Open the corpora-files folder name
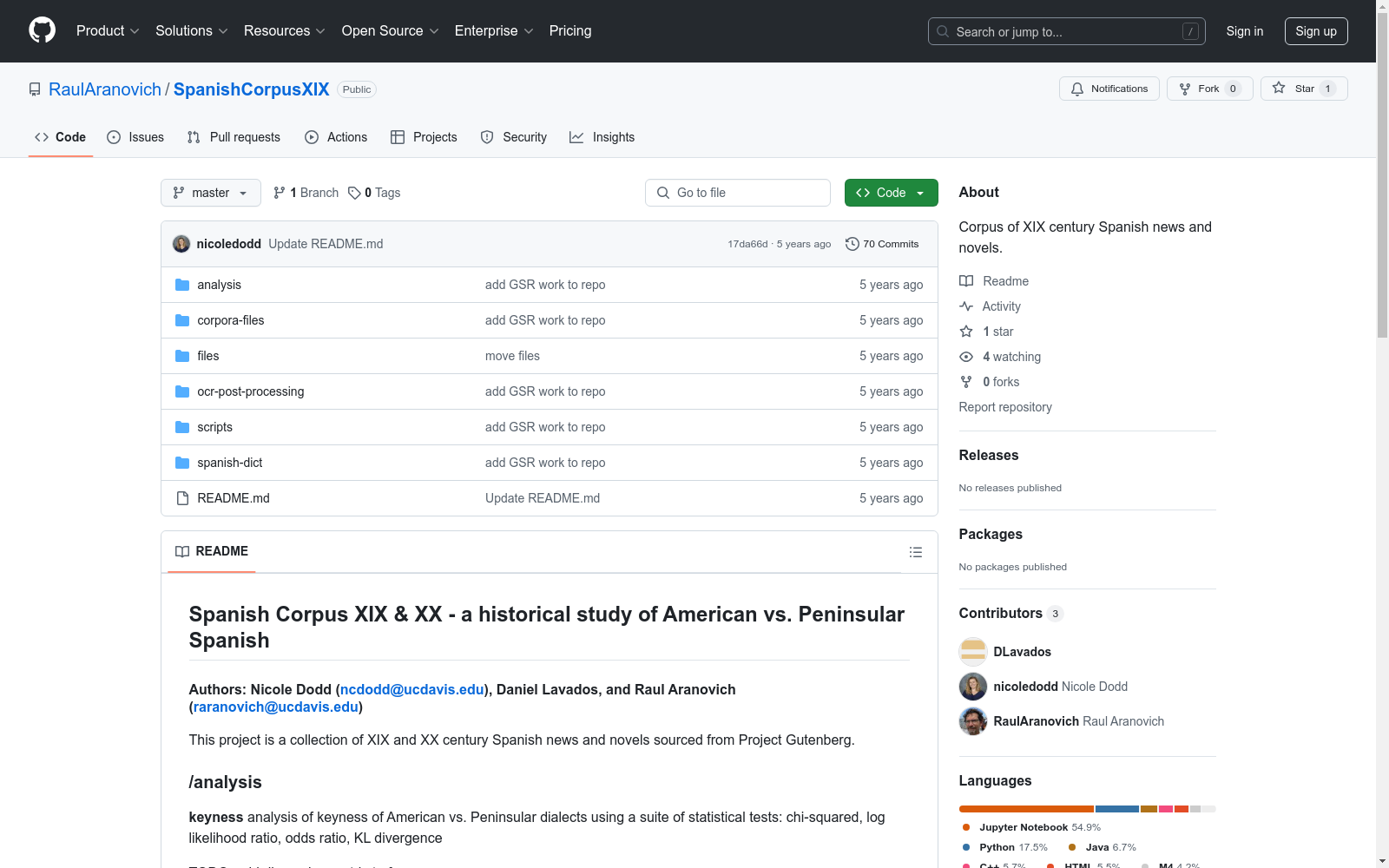 click(231, 320)
